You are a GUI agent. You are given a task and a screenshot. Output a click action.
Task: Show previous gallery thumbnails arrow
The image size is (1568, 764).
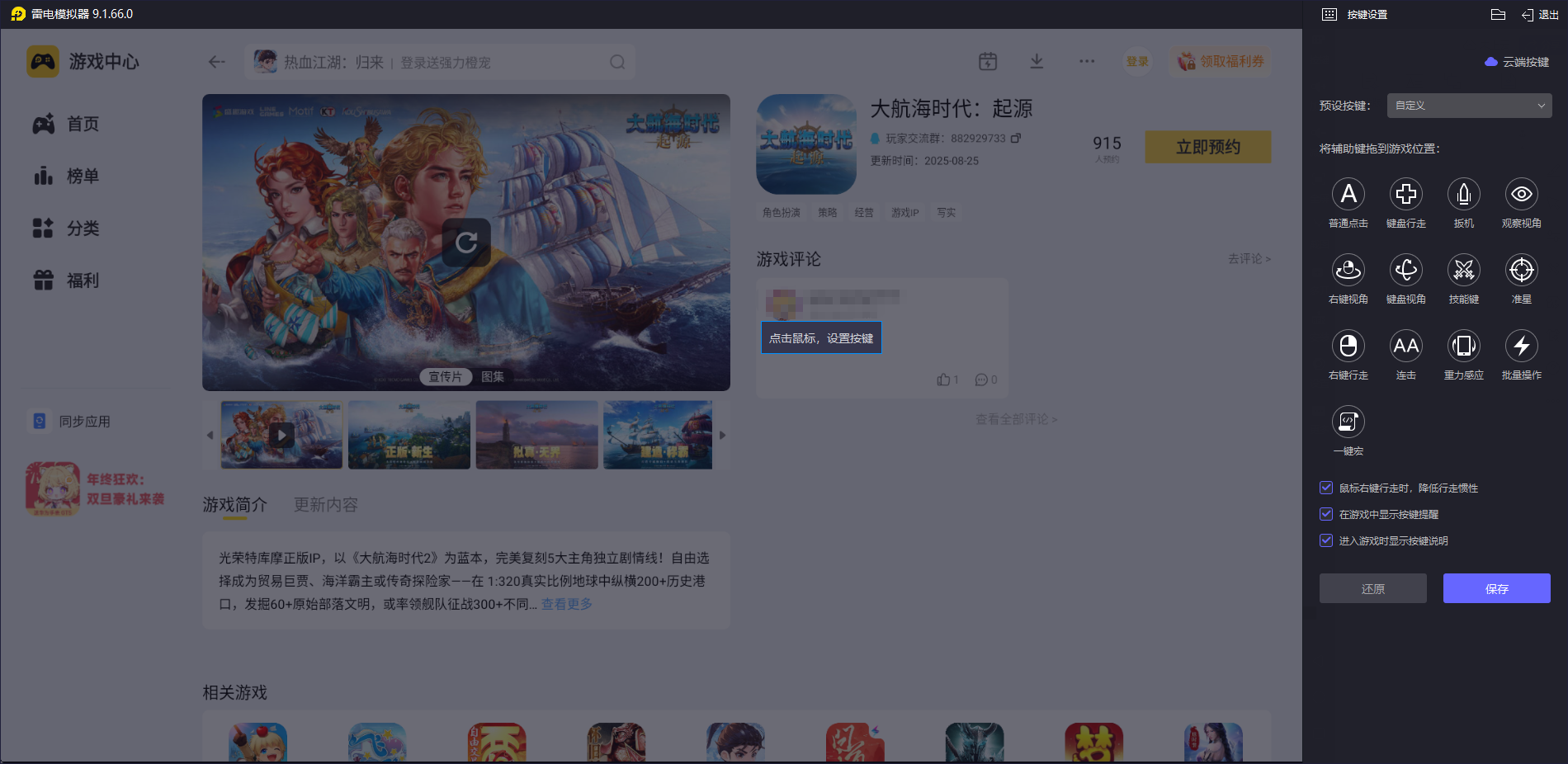click(x=210, y=435)
